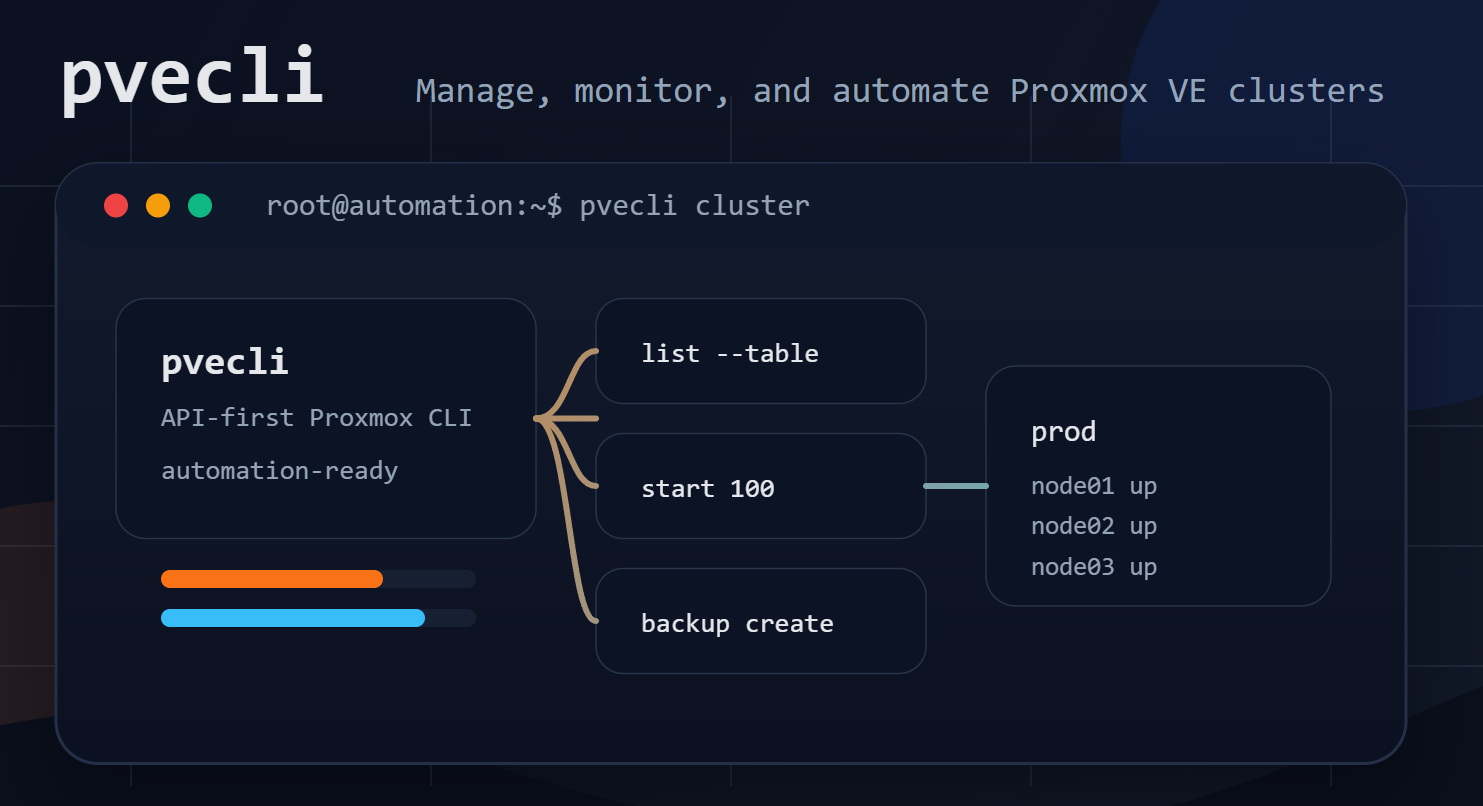Click the blue progress bar
The image size is (1483, 806).
[x=293, y=618]
